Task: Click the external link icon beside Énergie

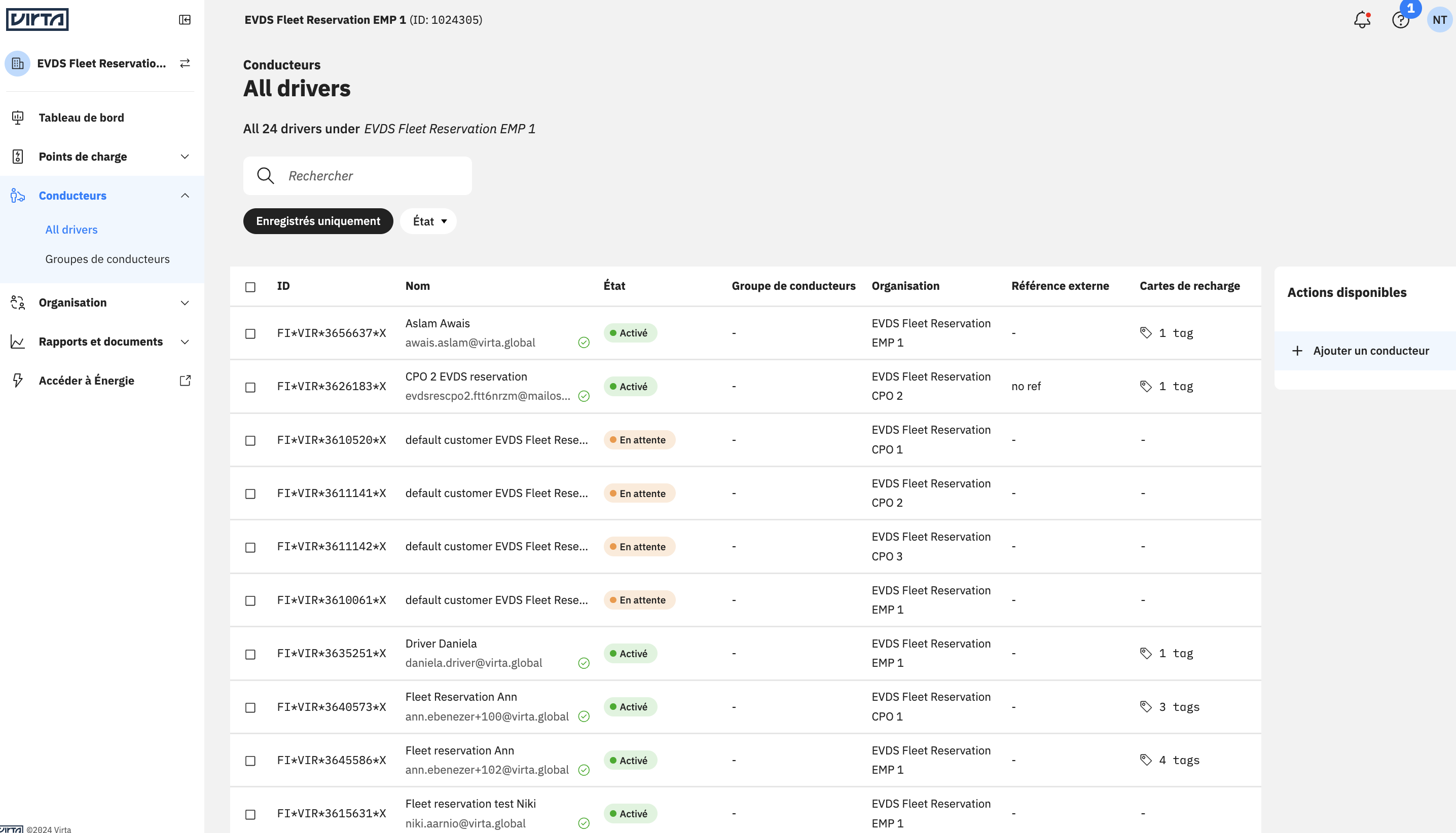Action: pyautogui.click(x=185, y=381)
